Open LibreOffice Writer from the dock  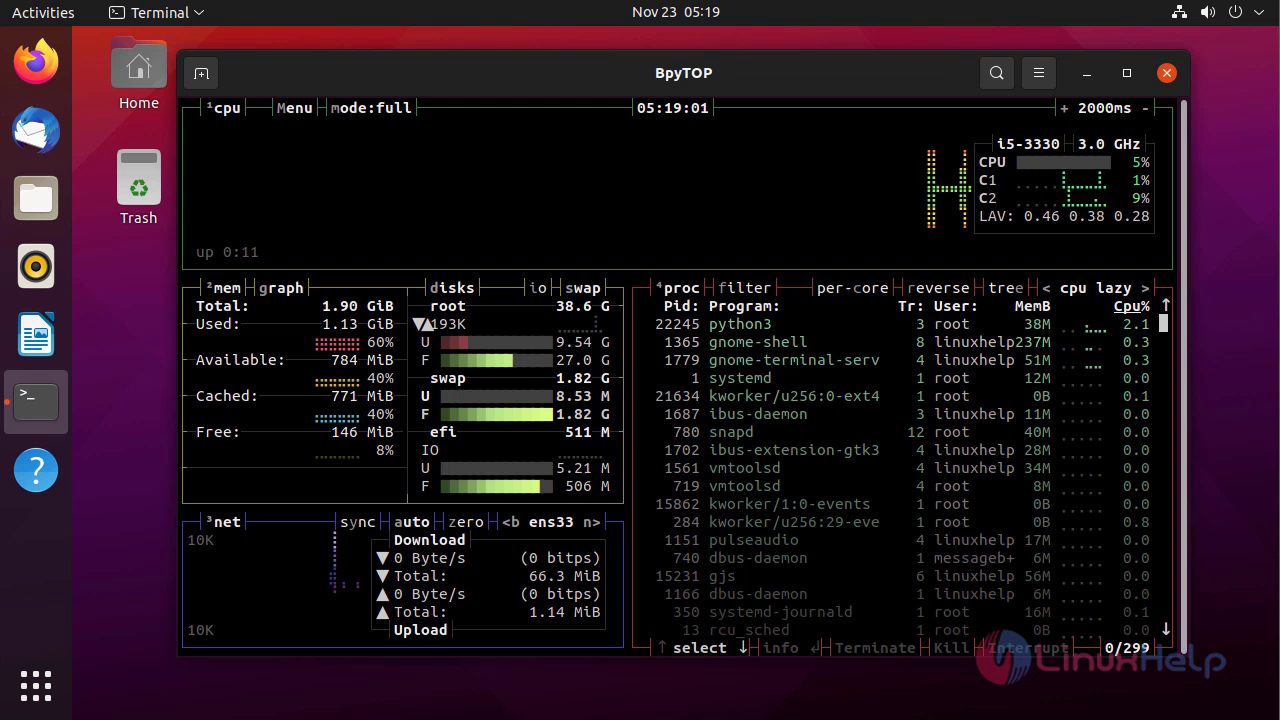coord(36,335)
